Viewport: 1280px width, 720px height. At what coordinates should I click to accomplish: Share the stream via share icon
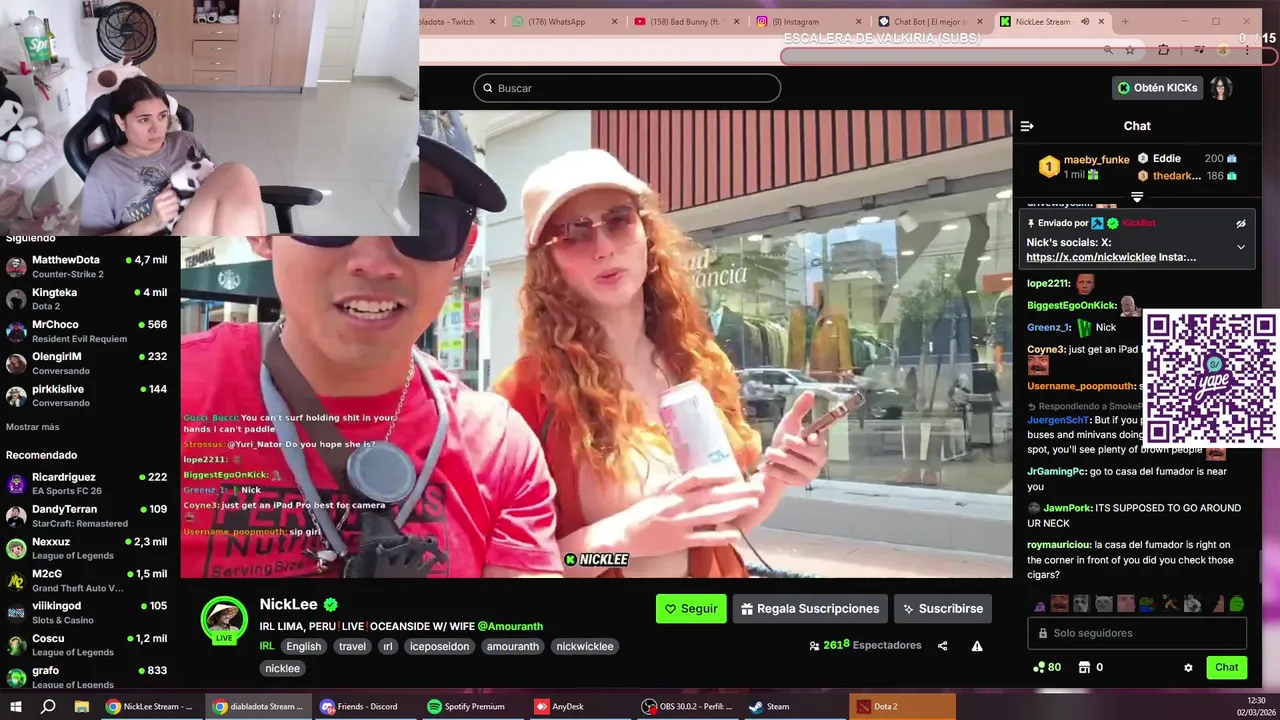pos(942,646)
